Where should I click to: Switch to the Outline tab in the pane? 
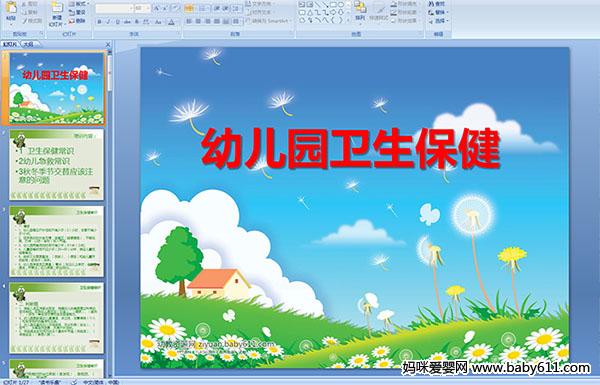click(29, 44)
